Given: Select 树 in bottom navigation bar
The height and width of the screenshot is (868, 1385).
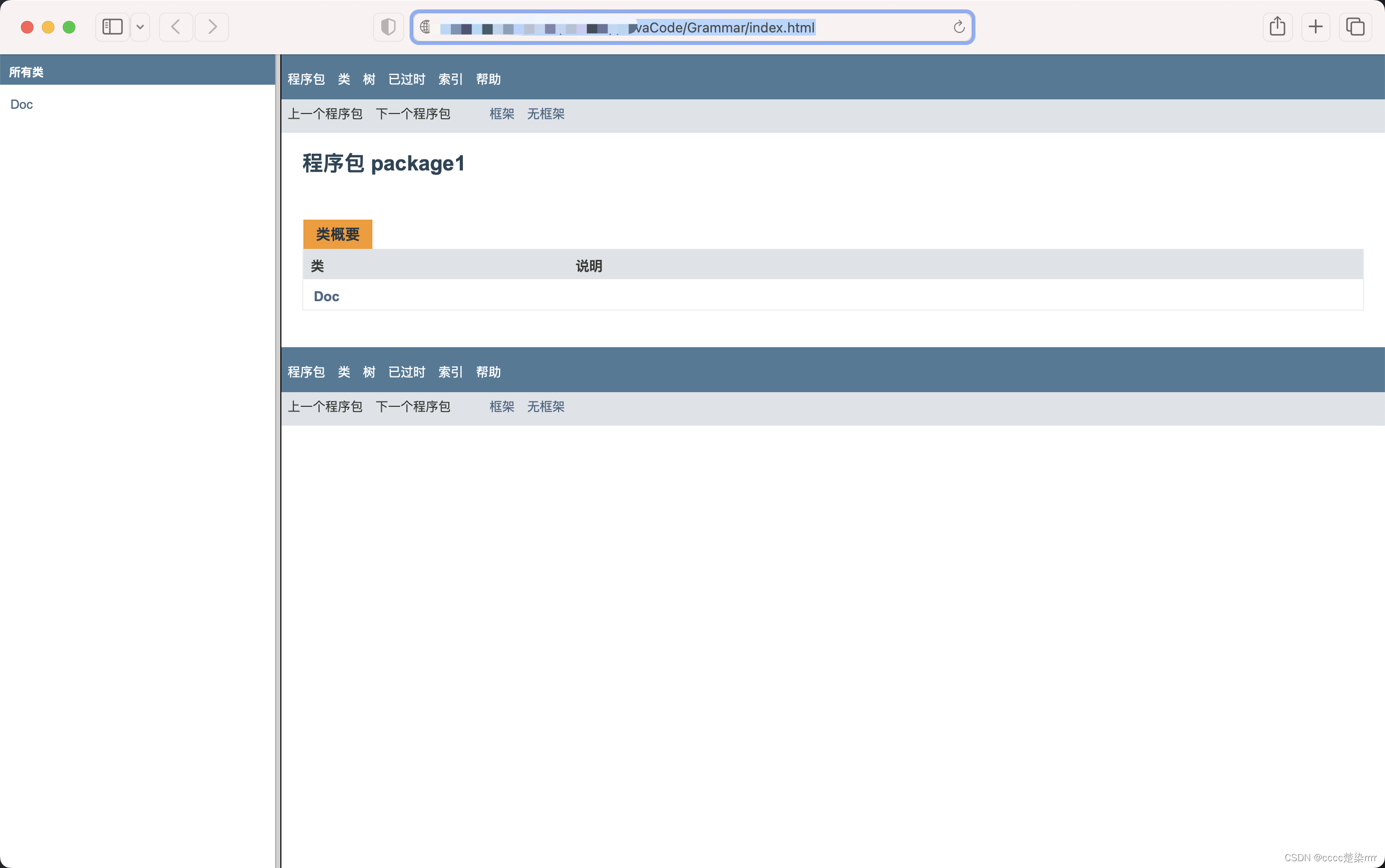Looking at the screenshot, I should 369,372.
